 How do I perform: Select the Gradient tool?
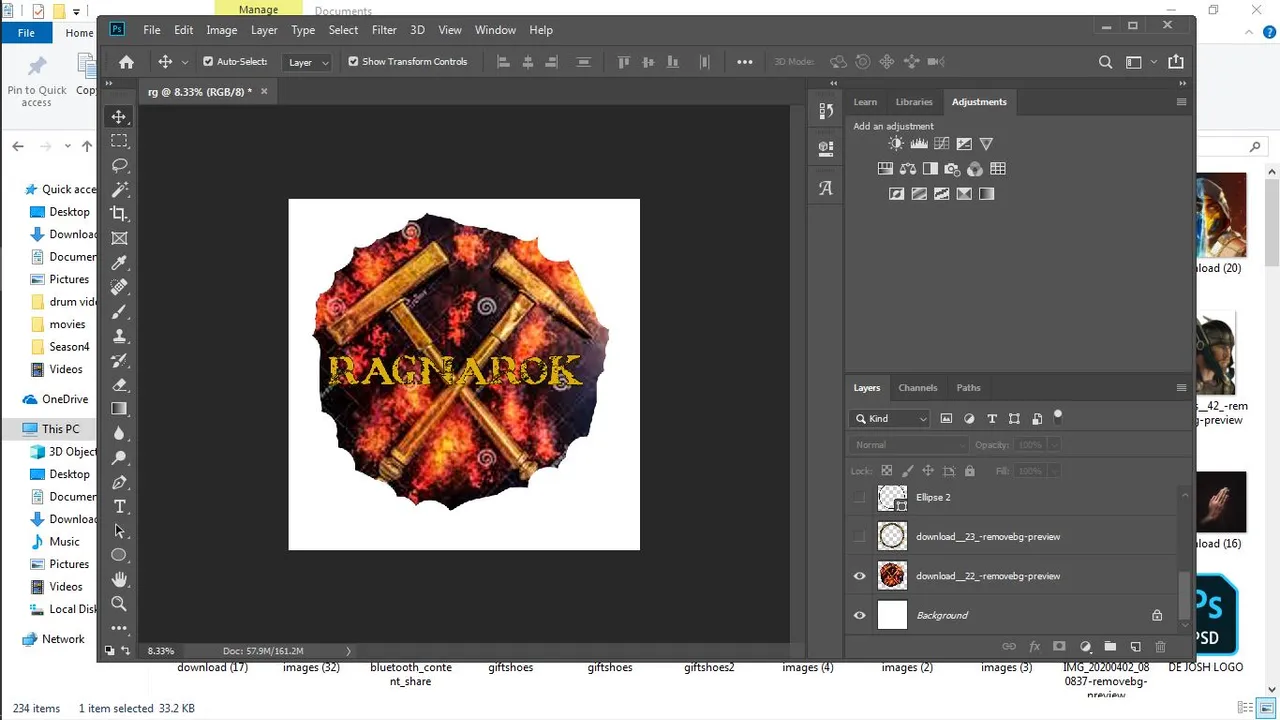(x=119, y=408)
